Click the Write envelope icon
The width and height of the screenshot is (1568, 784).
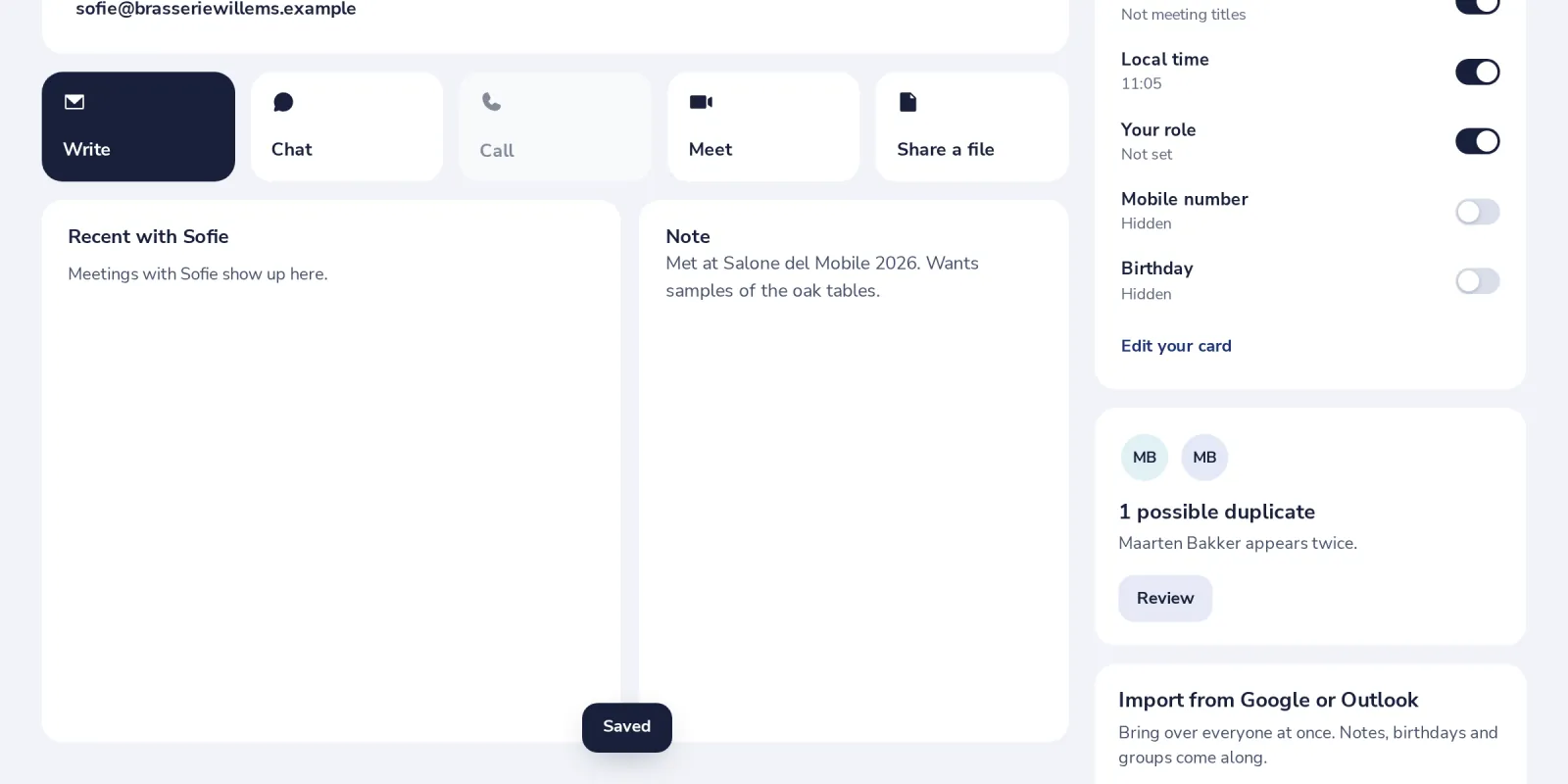[x=74, y=102]
